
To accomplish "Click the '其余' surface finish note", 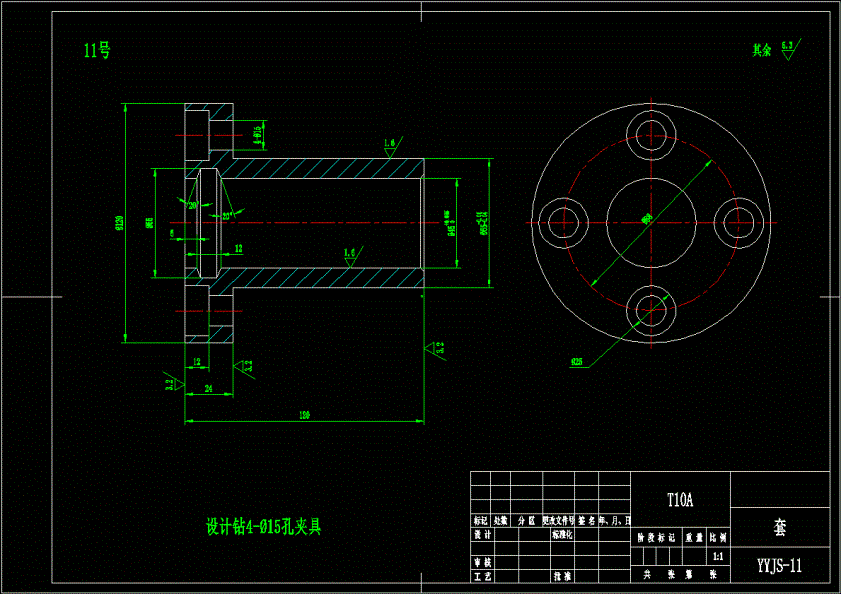I will 762,50.
